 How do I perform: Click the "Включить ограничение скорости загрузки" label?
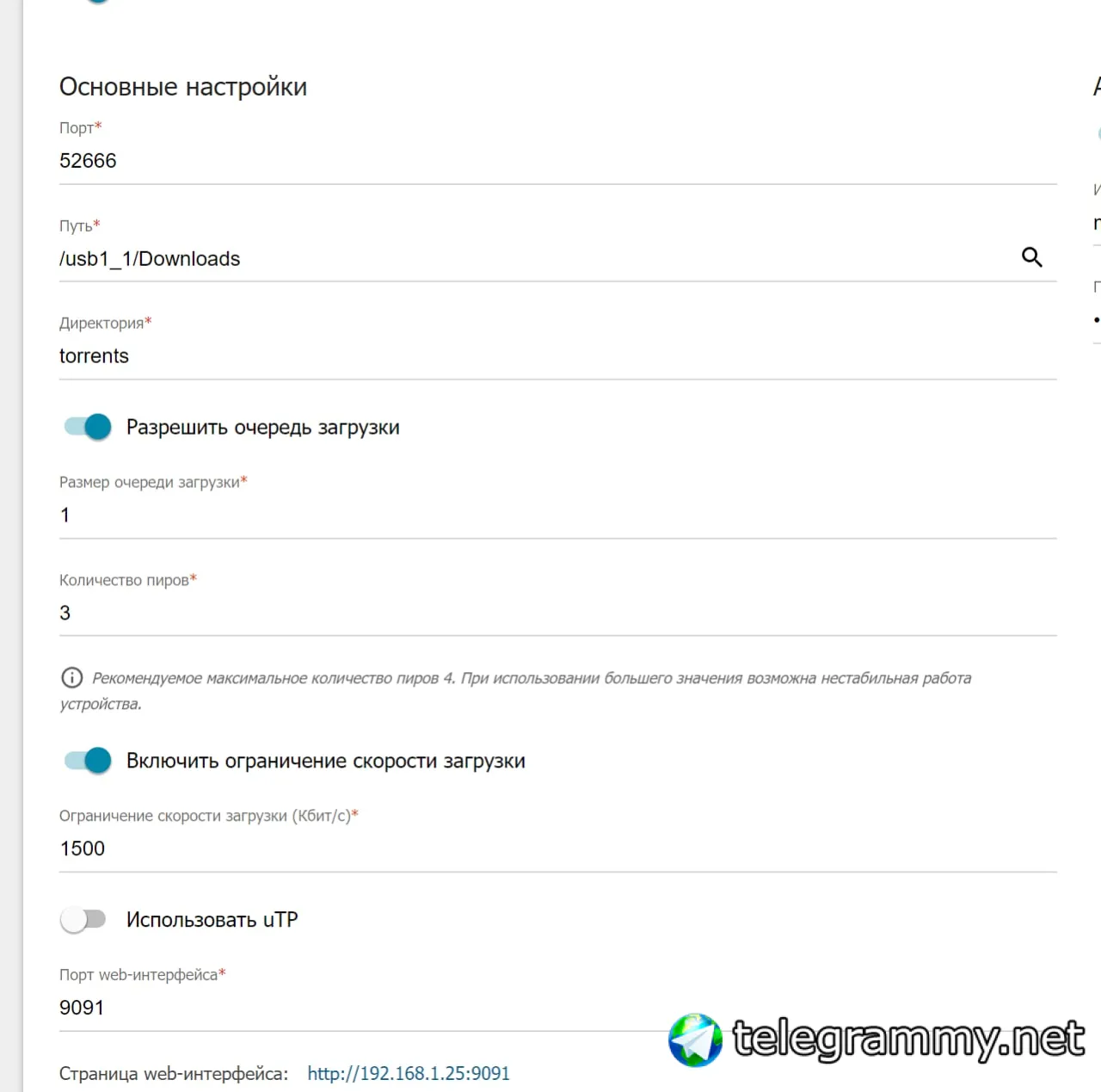pyautogui.click(x=326, y=762)
